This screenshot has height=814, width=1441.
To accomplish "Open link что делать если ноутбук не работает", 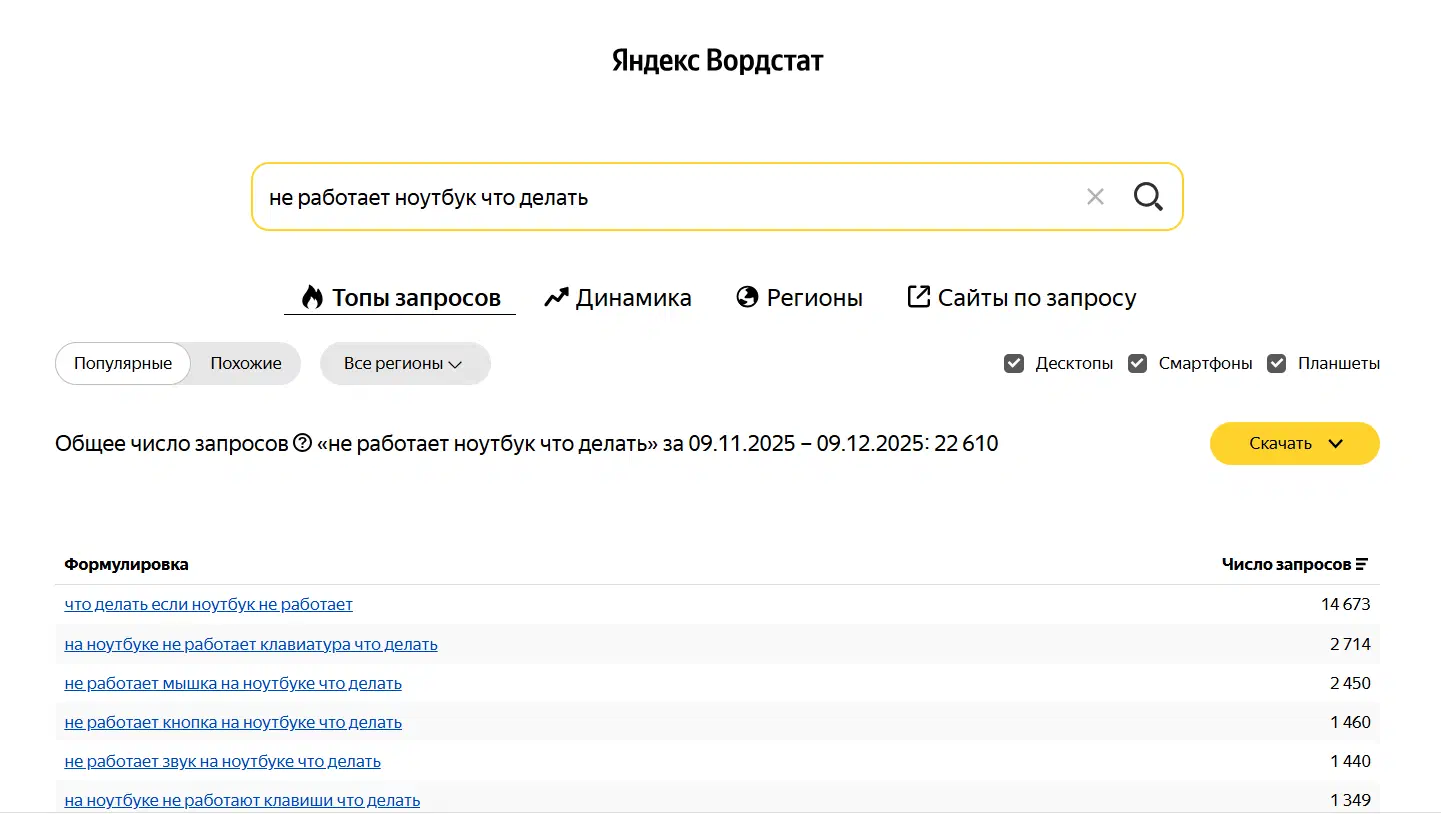I will click(x=209, y=604).
